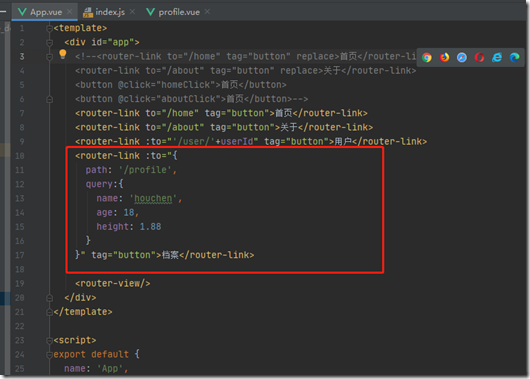Image resolution: width=530 pixels, height=379 pixels.
Task: Open preview in Chrome browser icon
Action: click(x=427, y=57)
